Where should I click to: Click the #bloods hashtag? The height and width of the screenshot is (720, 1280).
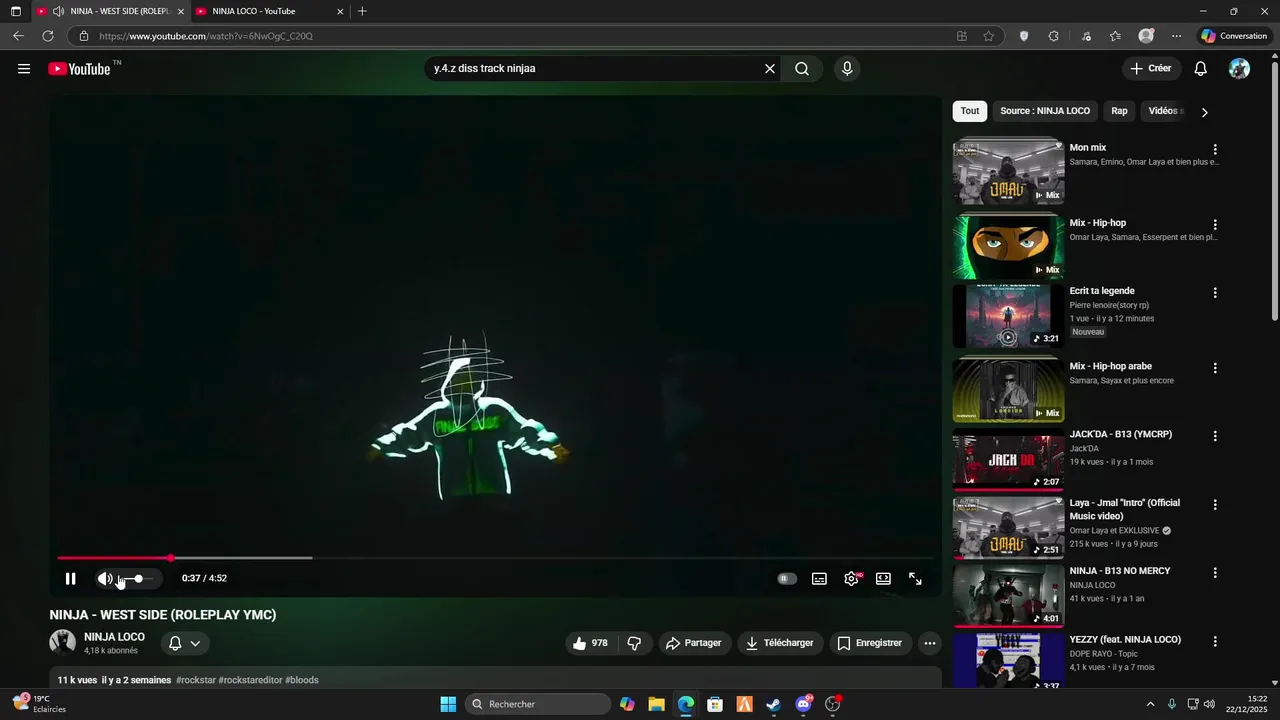[x=302, y=680]
